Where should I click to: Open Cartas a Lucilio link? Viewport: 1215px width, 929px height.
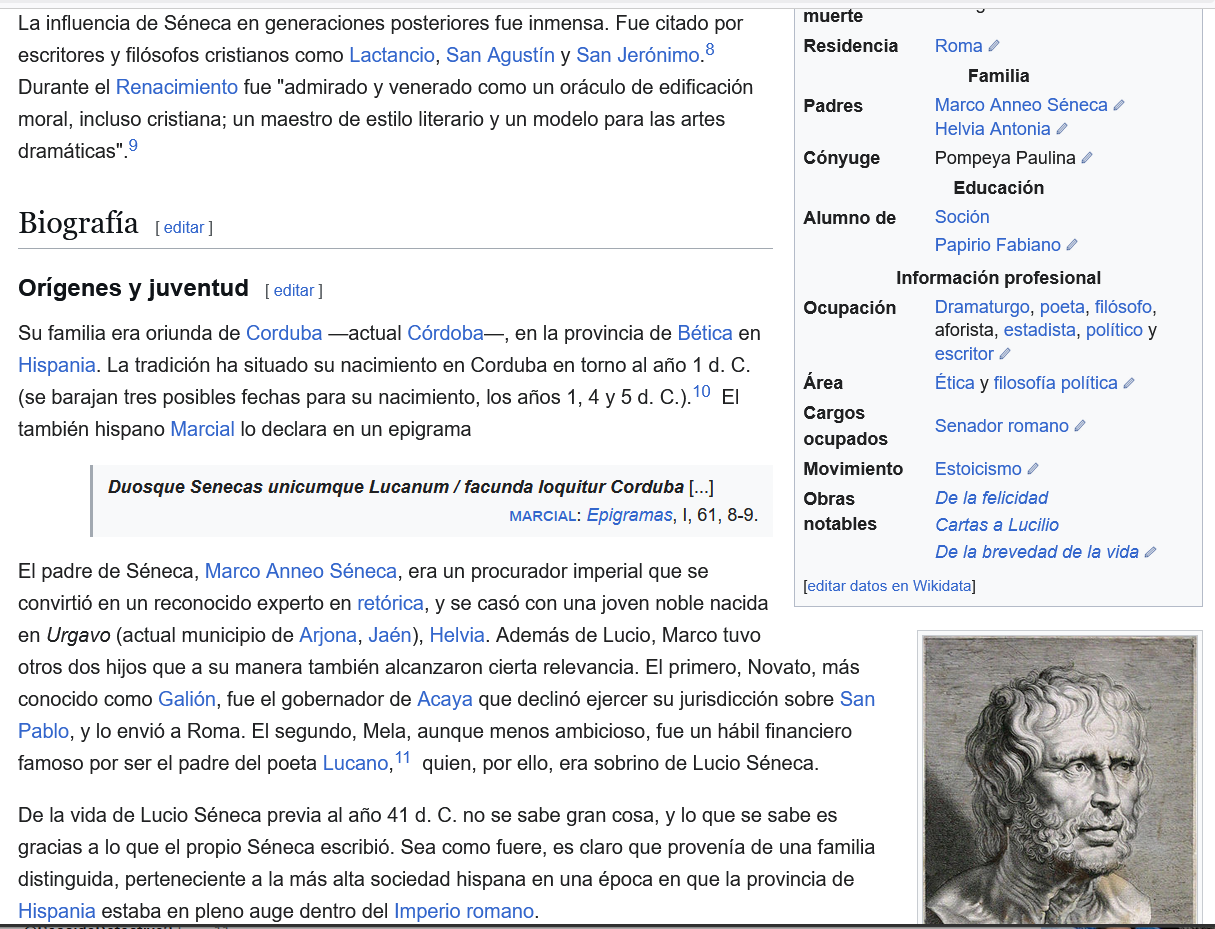tap(997, 525)
